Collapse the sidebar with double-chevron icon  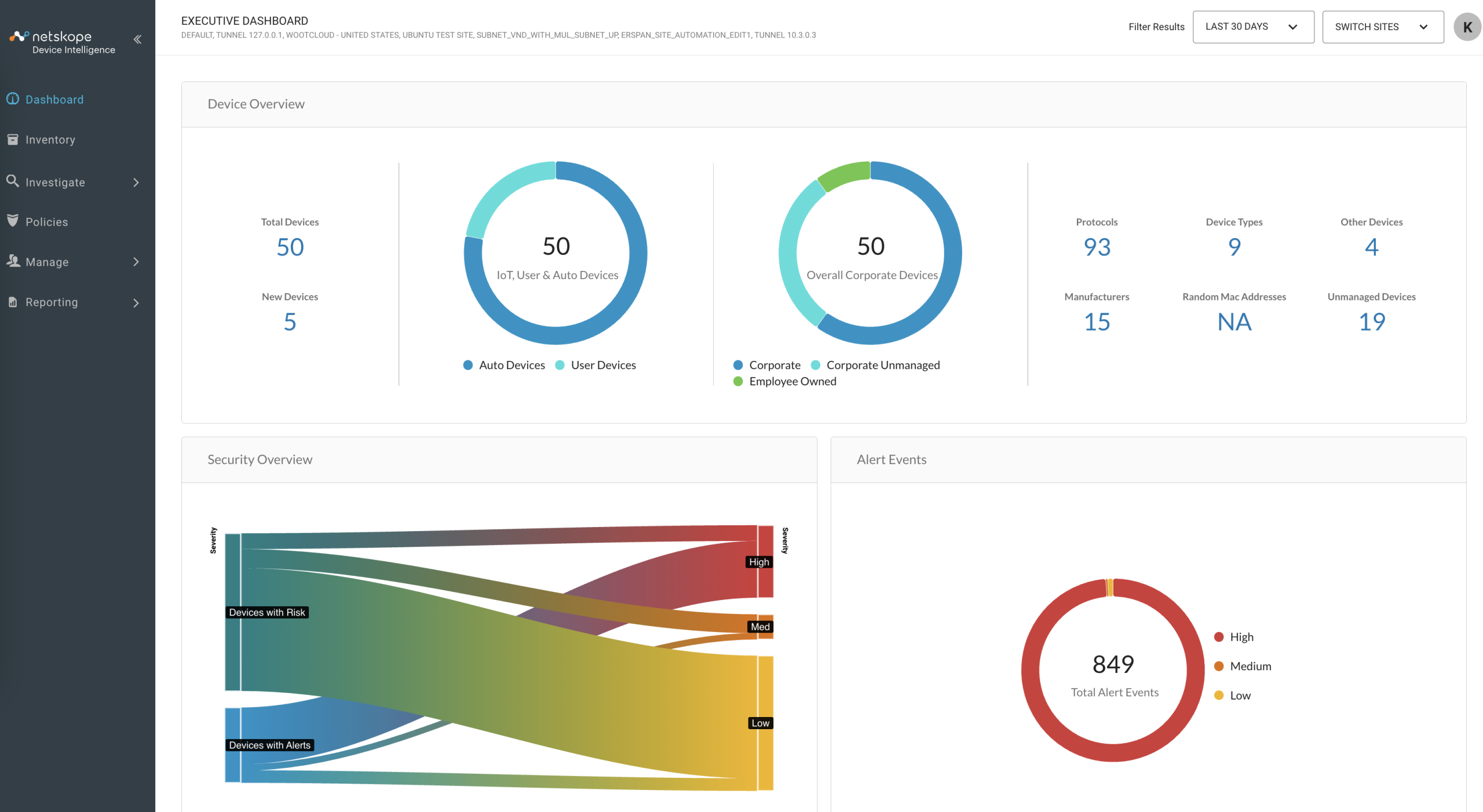coord(137,39)
